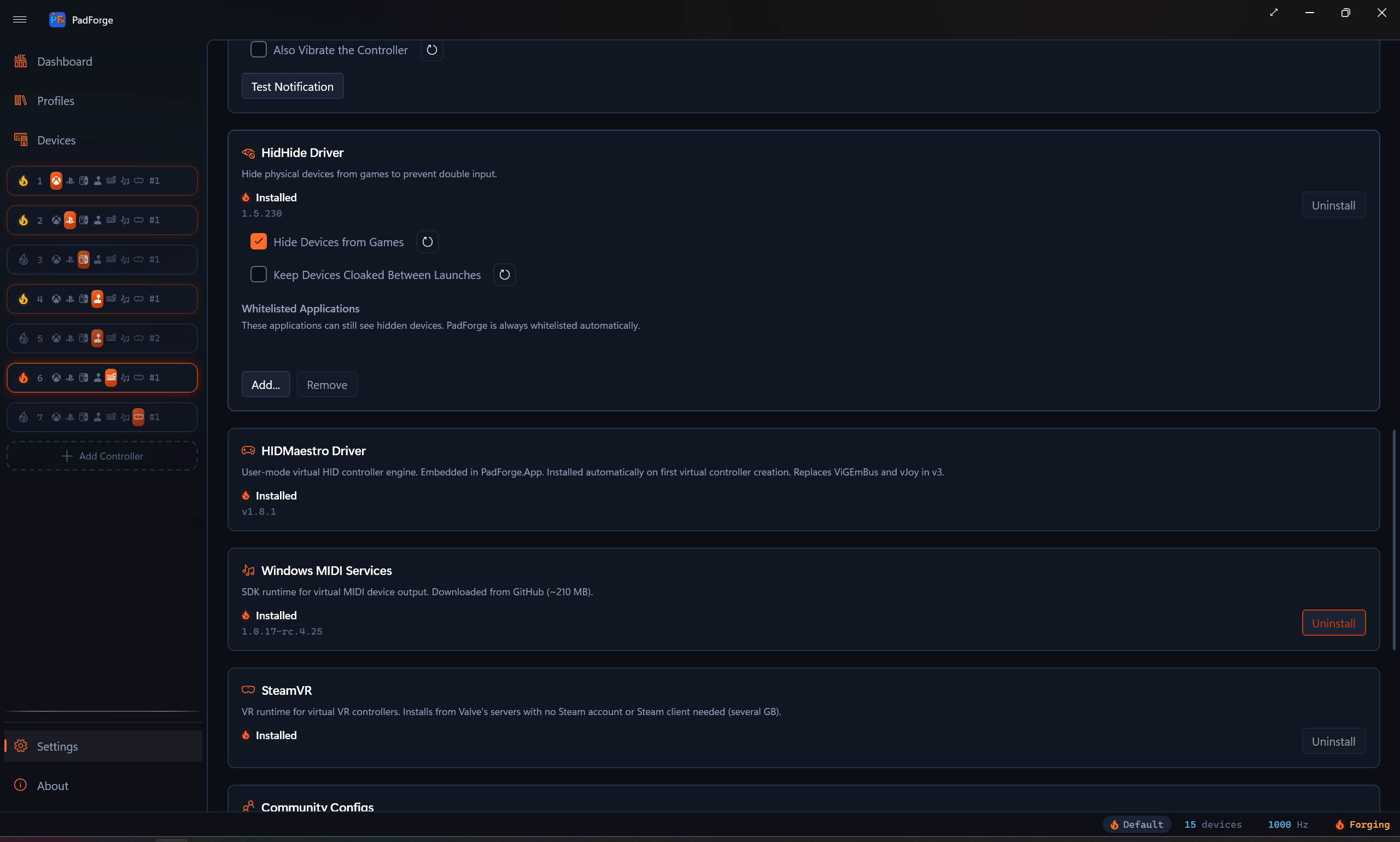1400x842 pixels.
Task: Set slot 5 to keyboard and mouse output
Action: tap(111, 338)
